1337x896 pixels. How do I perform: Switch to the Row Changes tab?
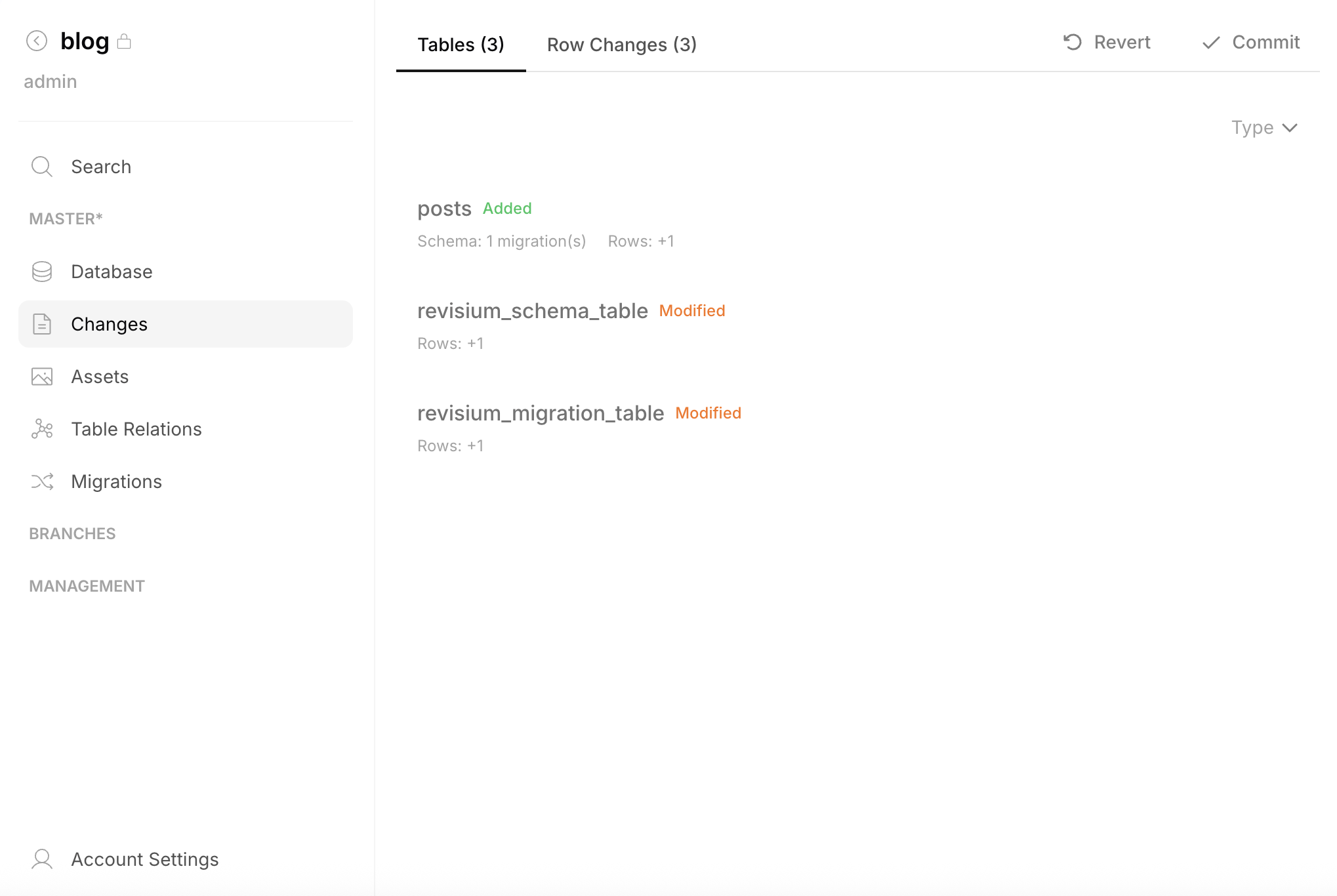click(621, 45)
